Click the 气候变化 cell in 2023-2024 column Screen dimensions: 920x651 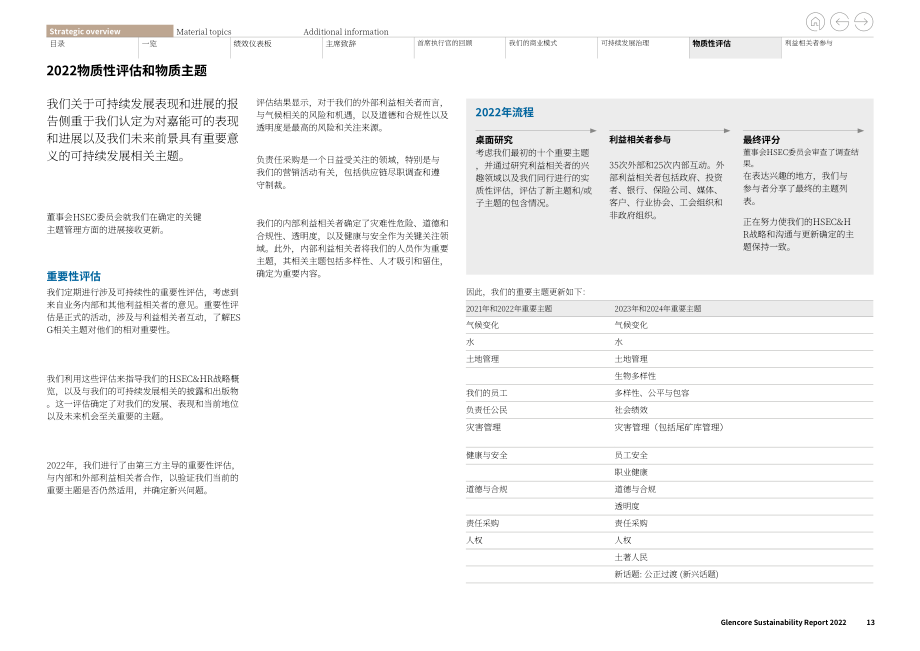point(631,325)
